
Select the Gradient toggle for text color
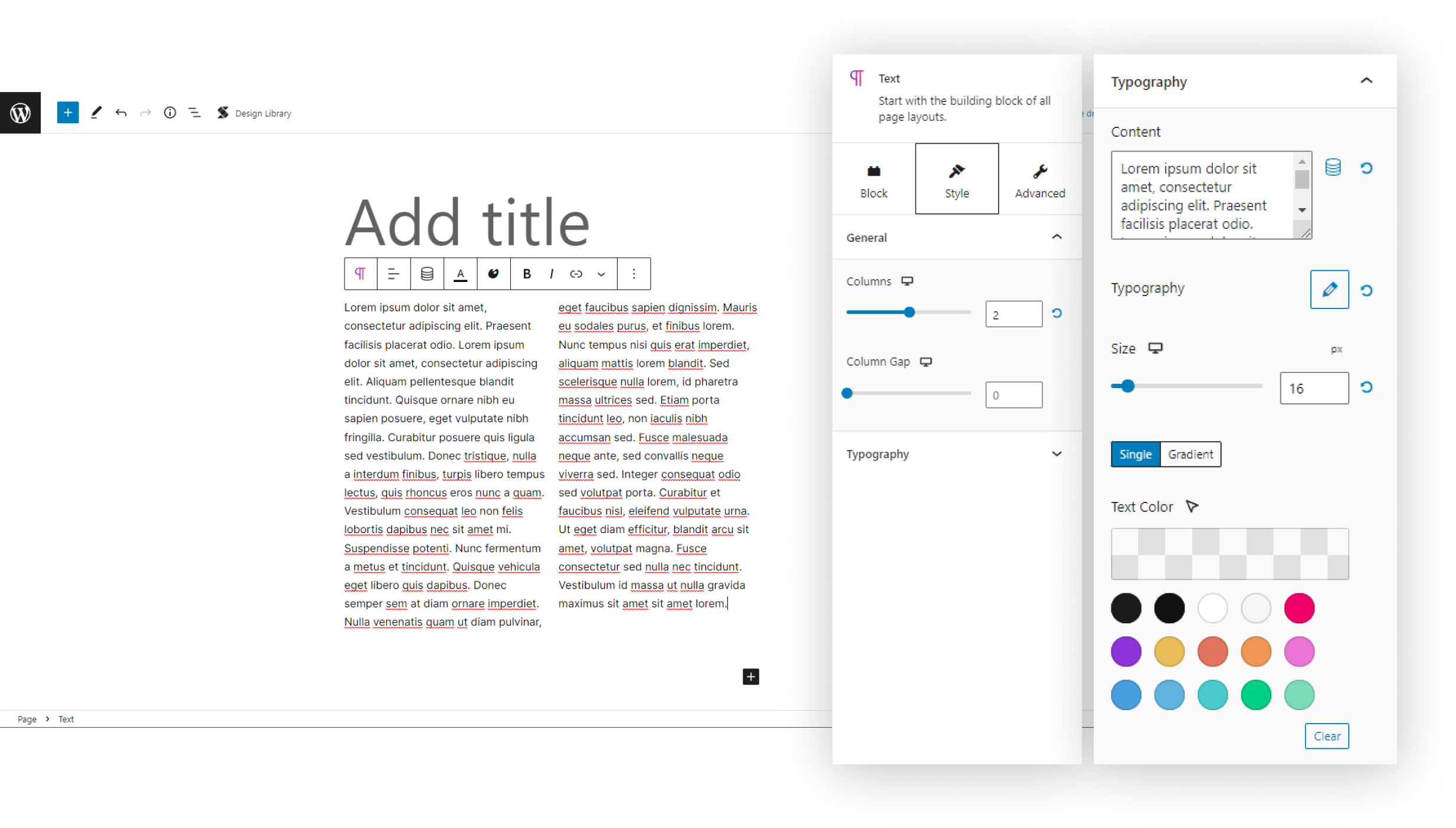pos(1190,454)
